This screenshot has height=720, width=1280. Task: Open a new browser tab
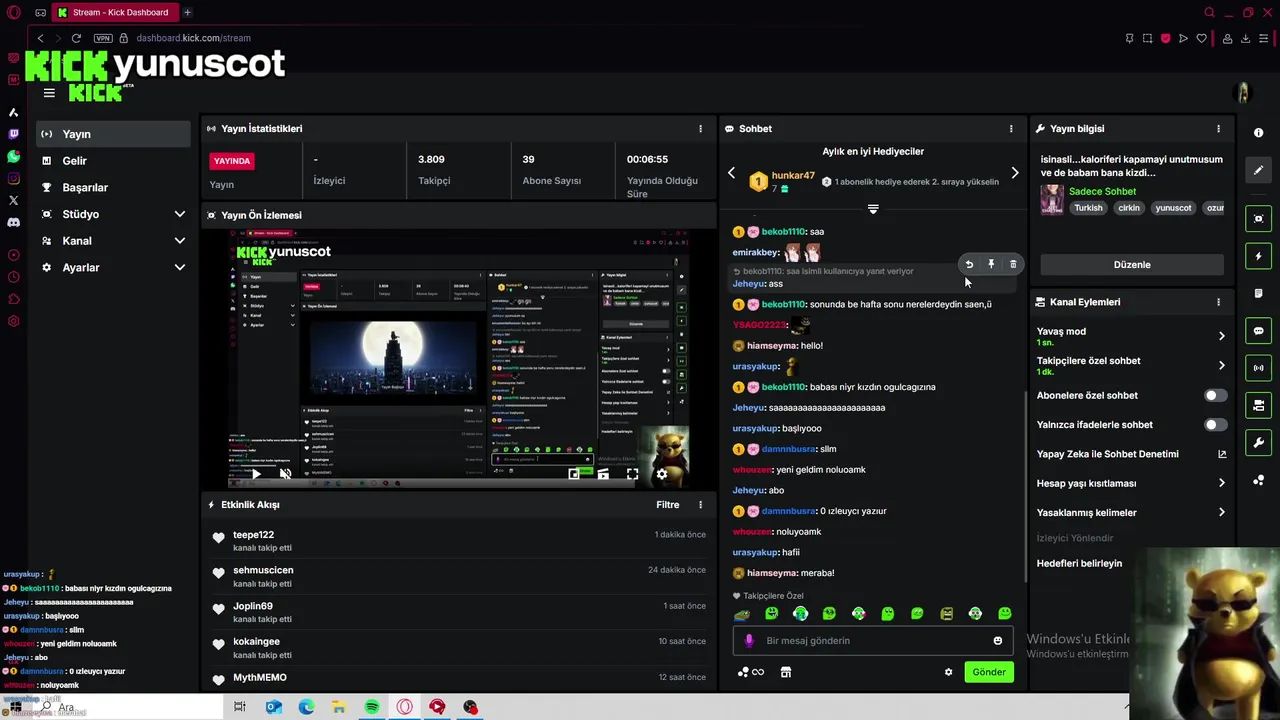187,13
